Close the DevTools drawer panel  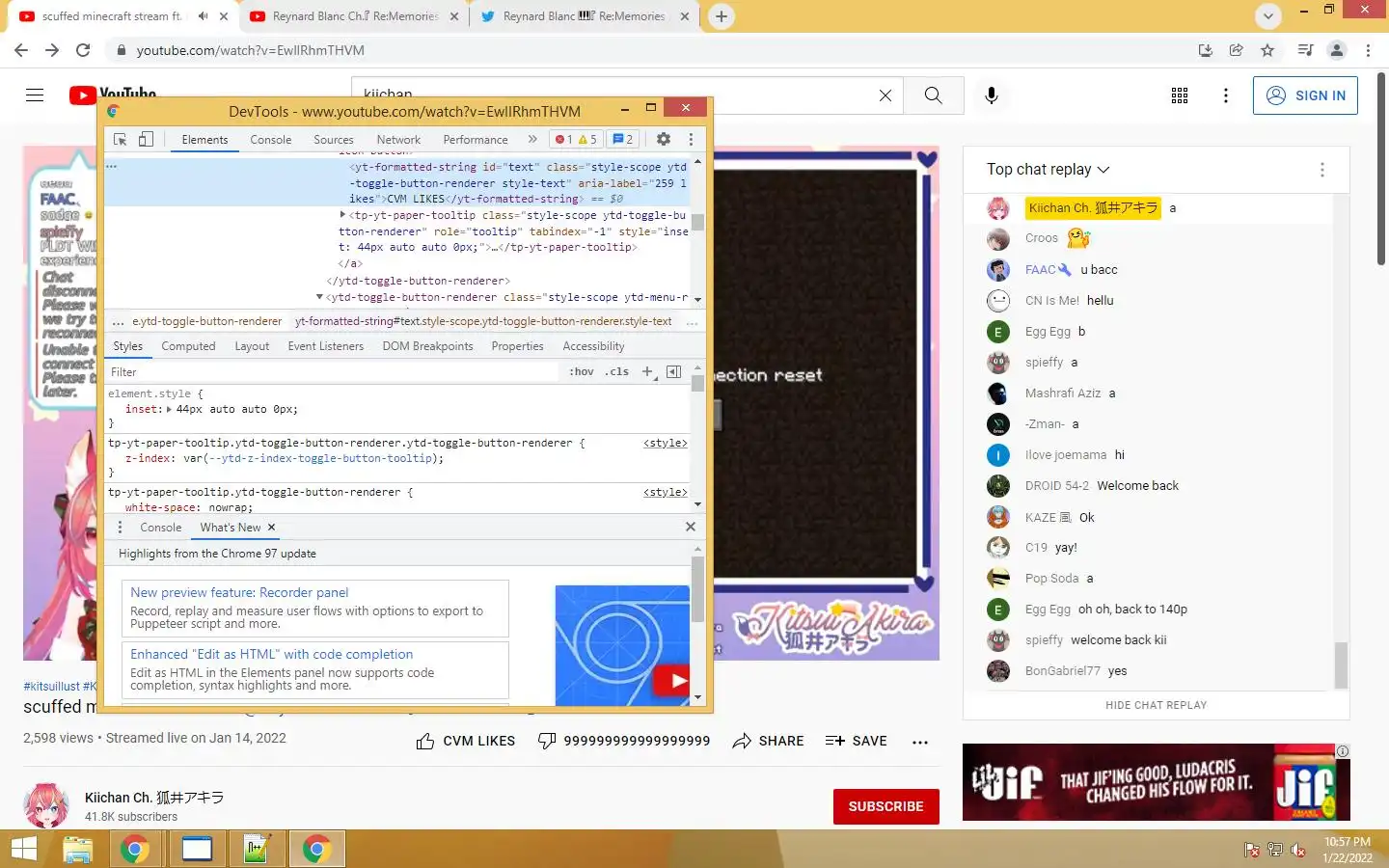click(x=691, y=527)
